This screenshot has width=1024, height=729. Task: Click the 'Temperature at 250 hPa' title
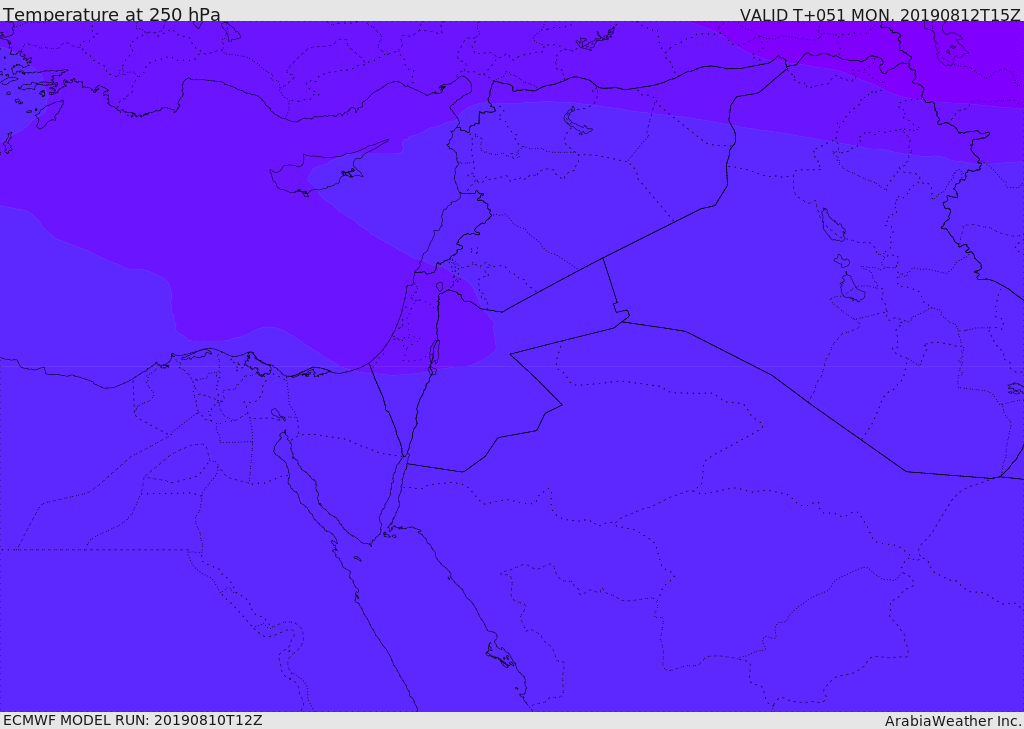(112, 14)
